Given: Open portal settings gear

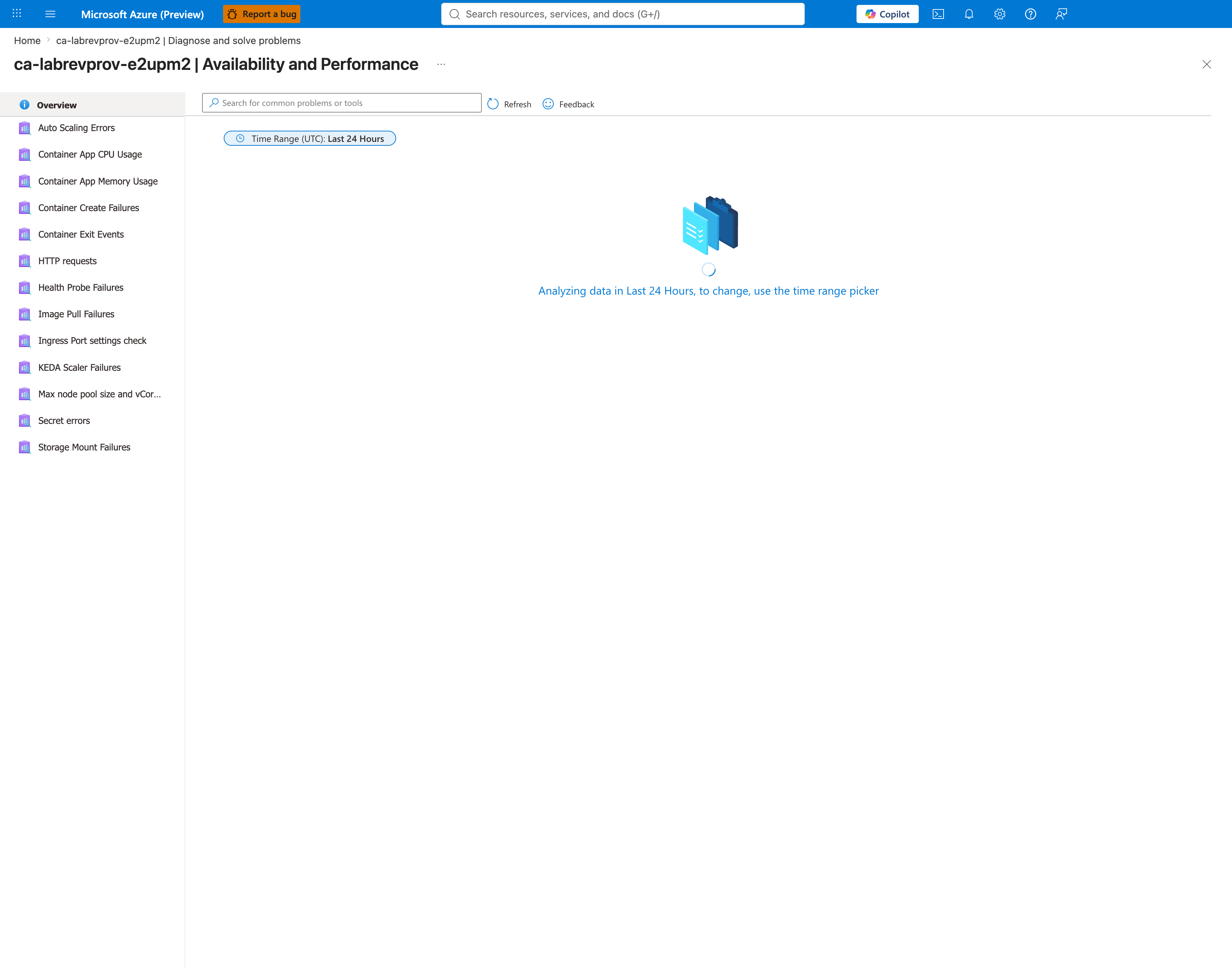Looking at the screenshot, I should (1000, 14).
